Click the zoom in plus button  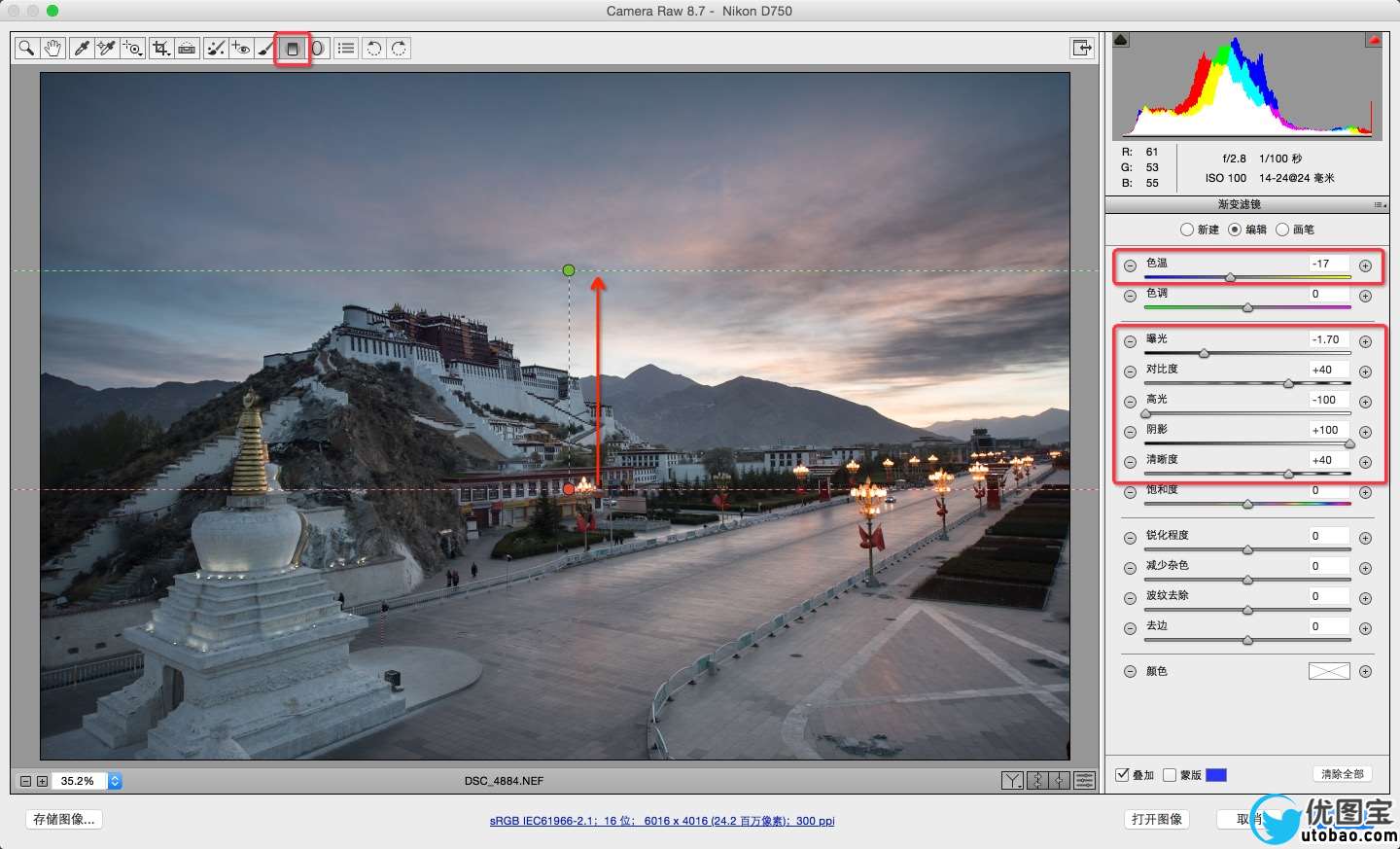[x=42, y=781]
